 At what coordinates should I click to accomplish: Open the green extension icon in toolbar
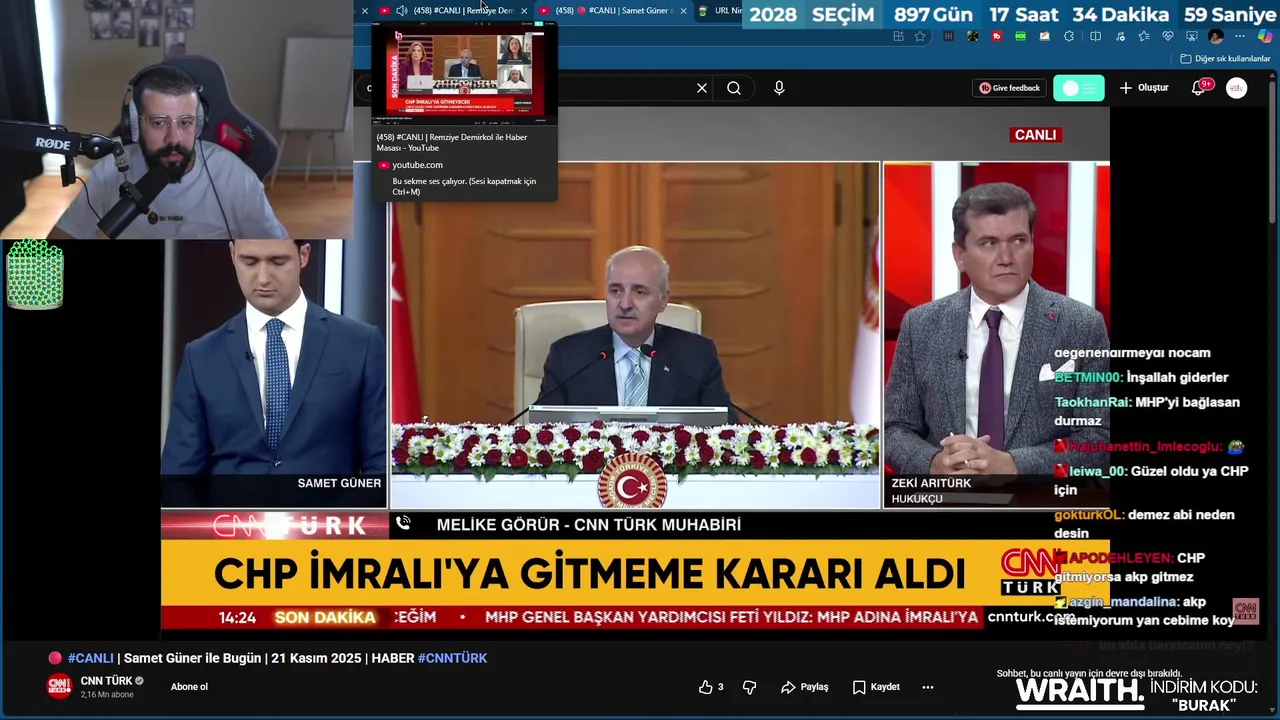point(1020,36)
